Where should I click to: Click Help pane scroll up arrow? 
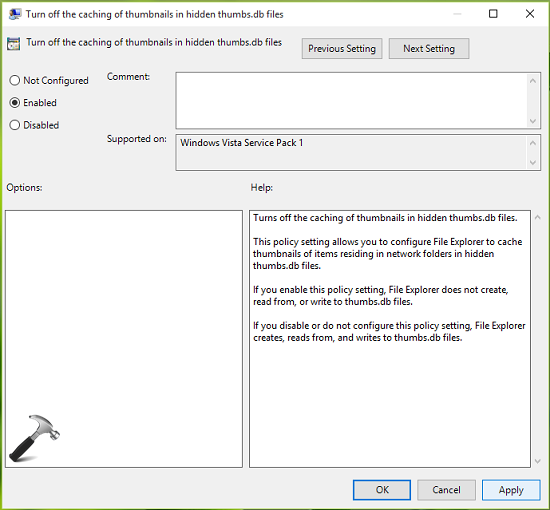537,217
